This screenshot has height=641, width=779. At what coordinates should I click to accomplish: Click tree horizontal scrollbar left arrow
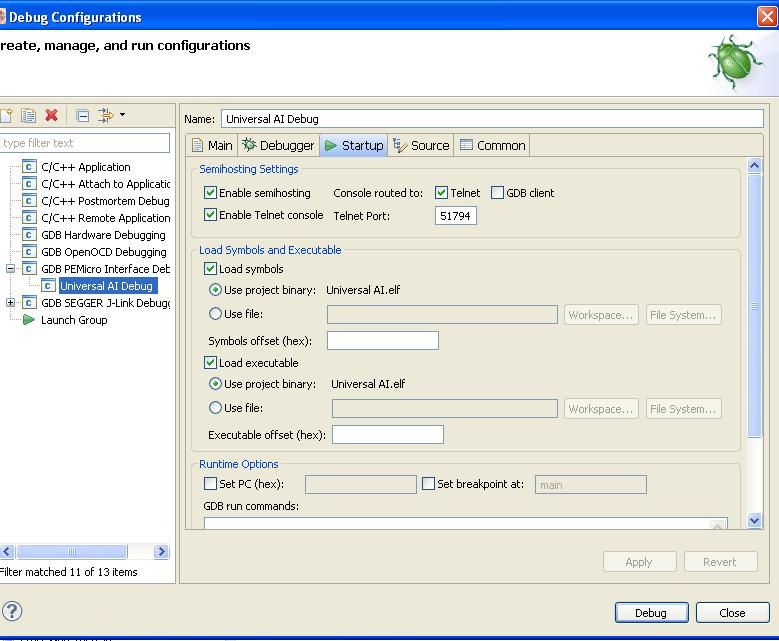pyautogui.click(x=7, y=552)
